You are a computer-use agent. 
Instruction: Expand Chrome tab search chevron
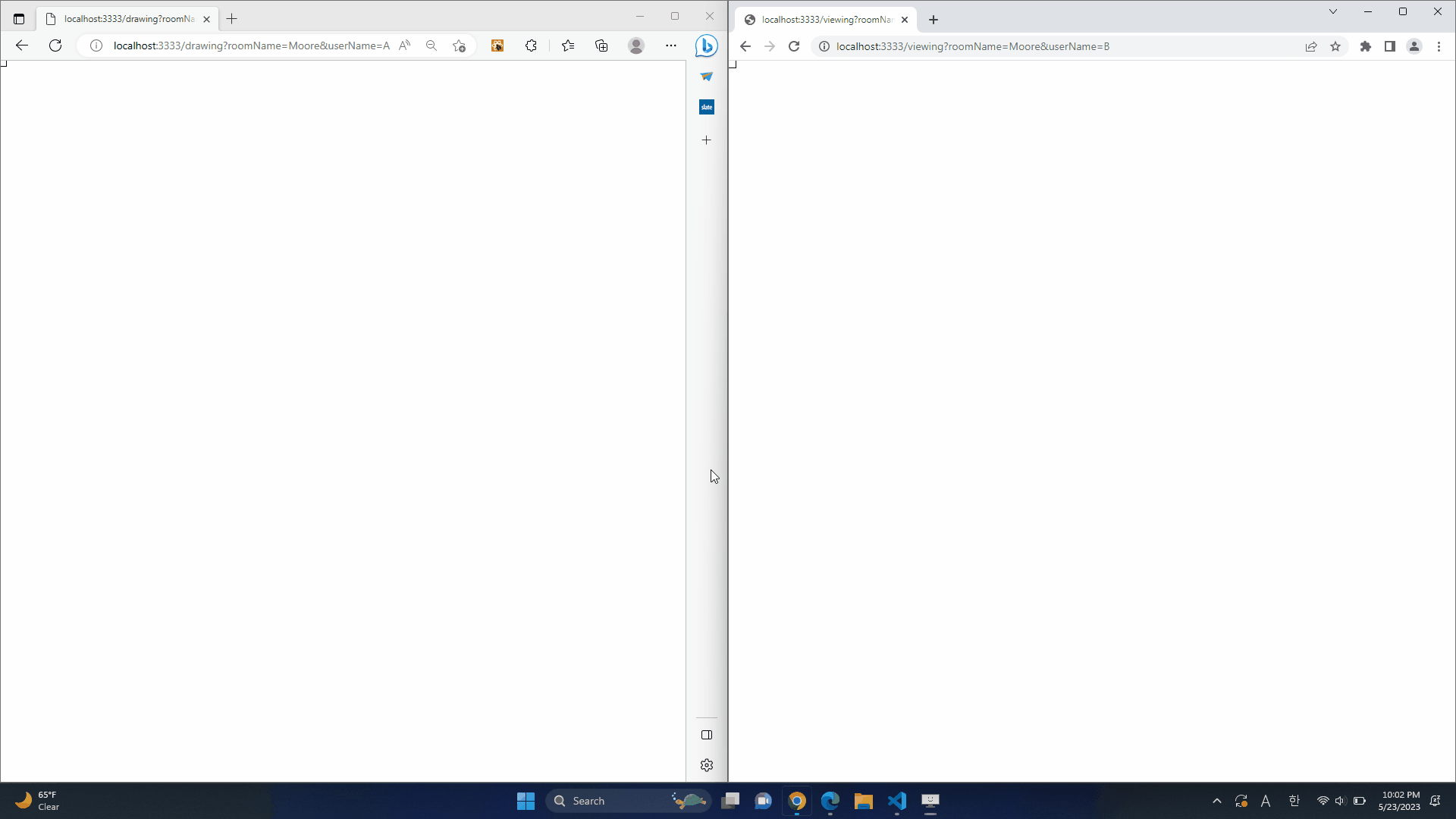(x=1332, y=11)
